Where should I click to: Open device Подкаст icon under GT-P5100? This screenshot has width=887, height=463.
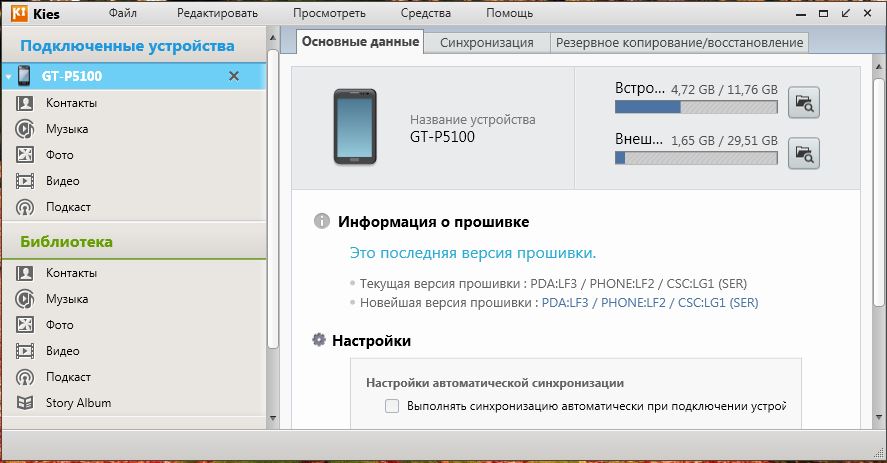tap(24, 207)
